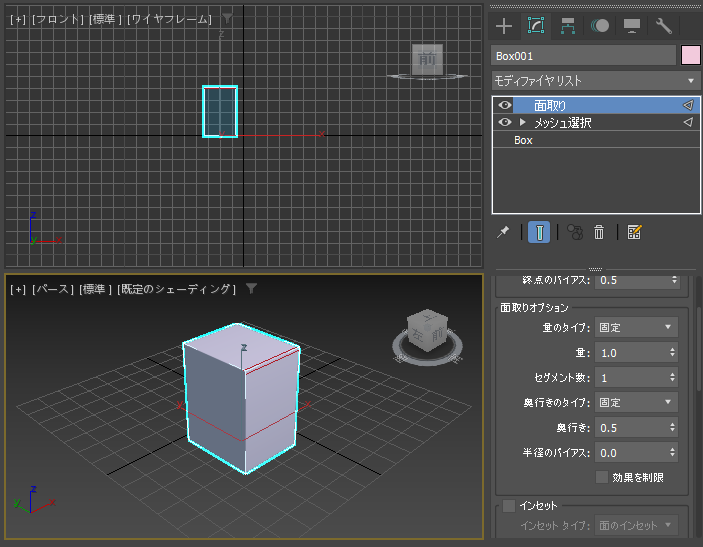
Task: Open the [ワイヤフレーム] shading menu
Action: (169, 19)
